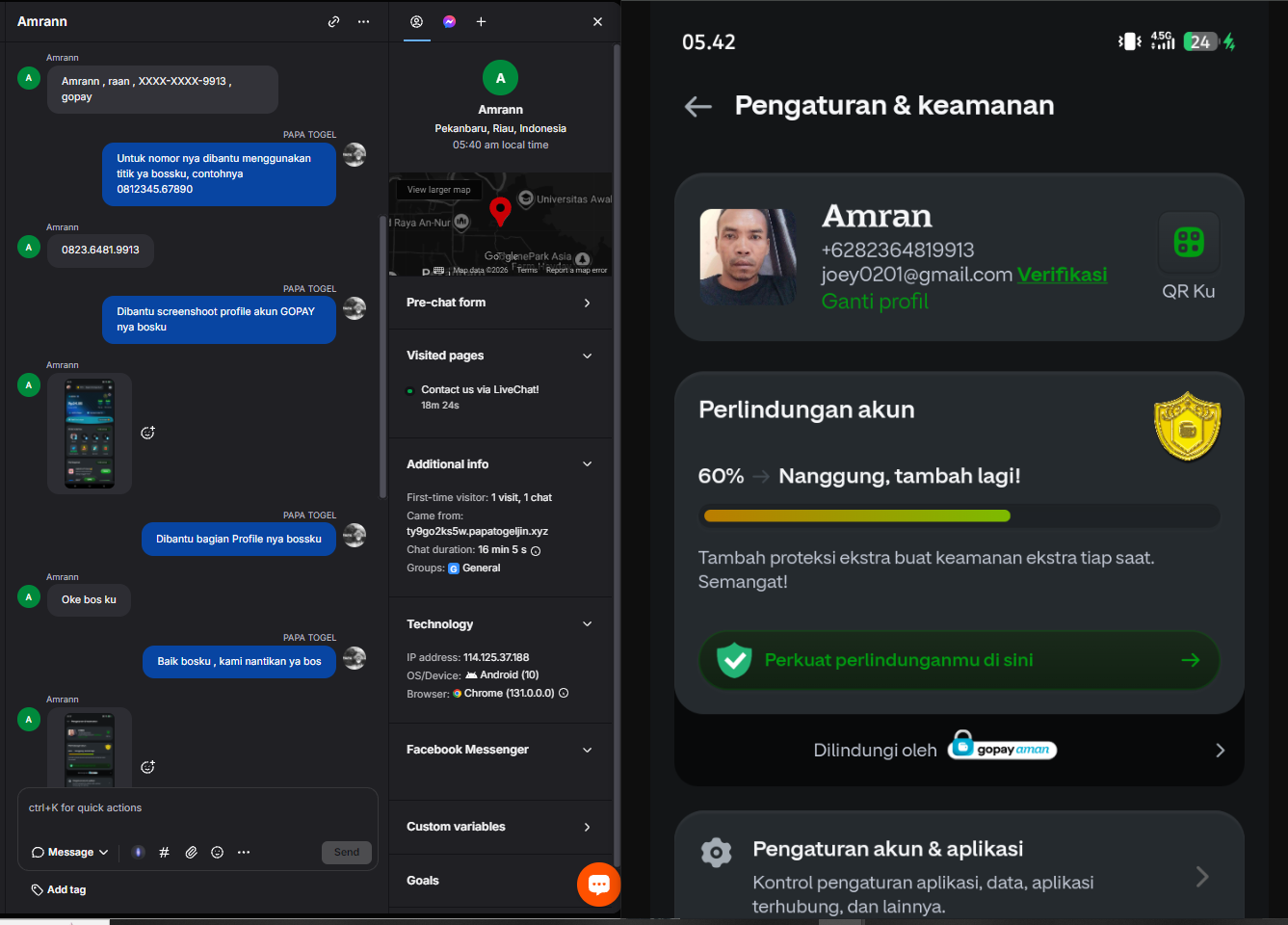
Task: Switch to the Messenger tab icon
Action: [x=449, y=21]
